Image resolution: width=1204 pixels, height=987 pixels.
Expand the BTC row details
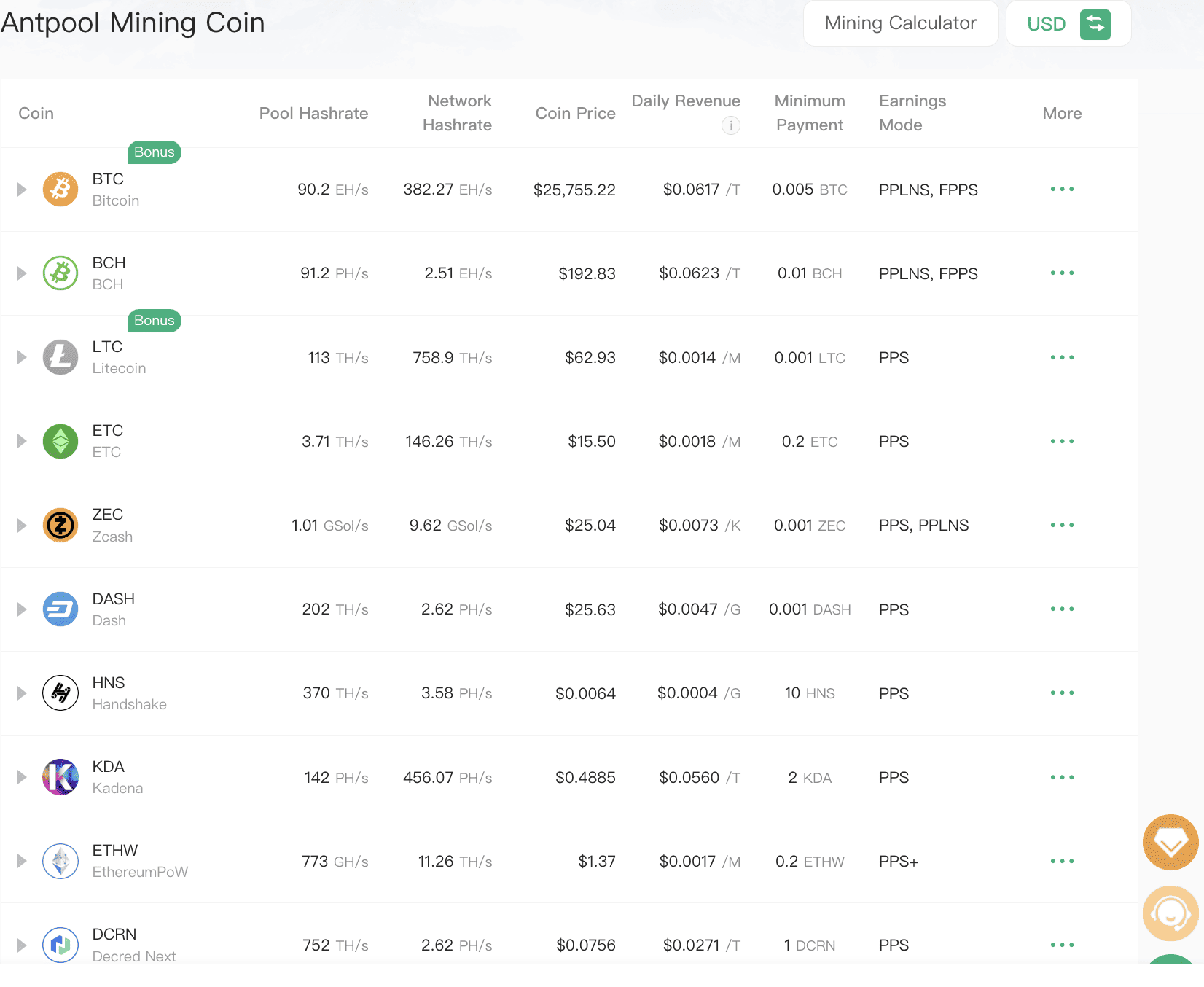[22, 190]
